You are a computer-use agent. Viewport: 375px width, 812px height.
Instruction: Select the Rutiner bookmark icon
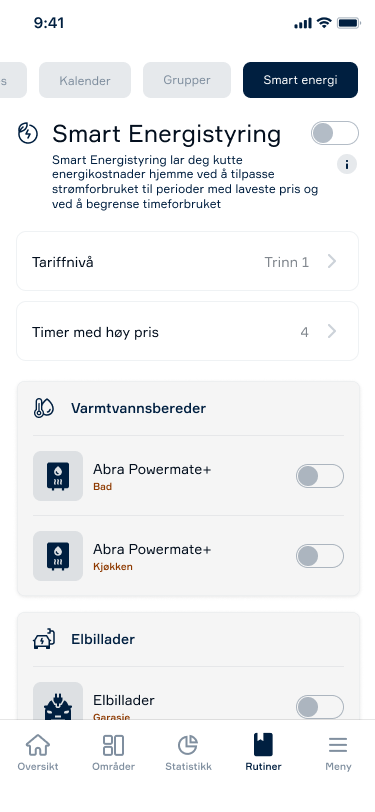pyautogui.click(x=263, y=745)
